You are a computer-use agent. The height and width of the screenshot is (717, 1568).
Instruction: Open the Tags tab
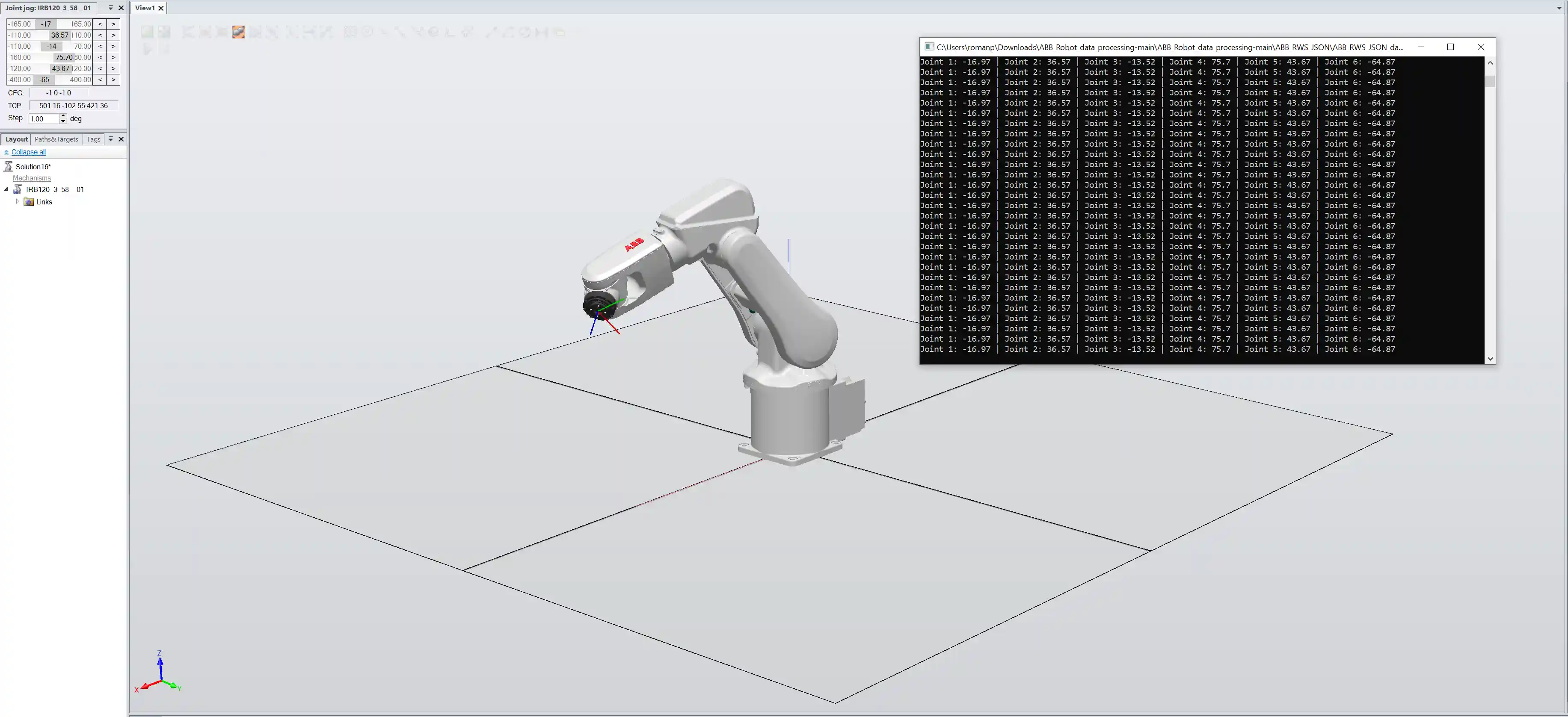tap(93, 139)
